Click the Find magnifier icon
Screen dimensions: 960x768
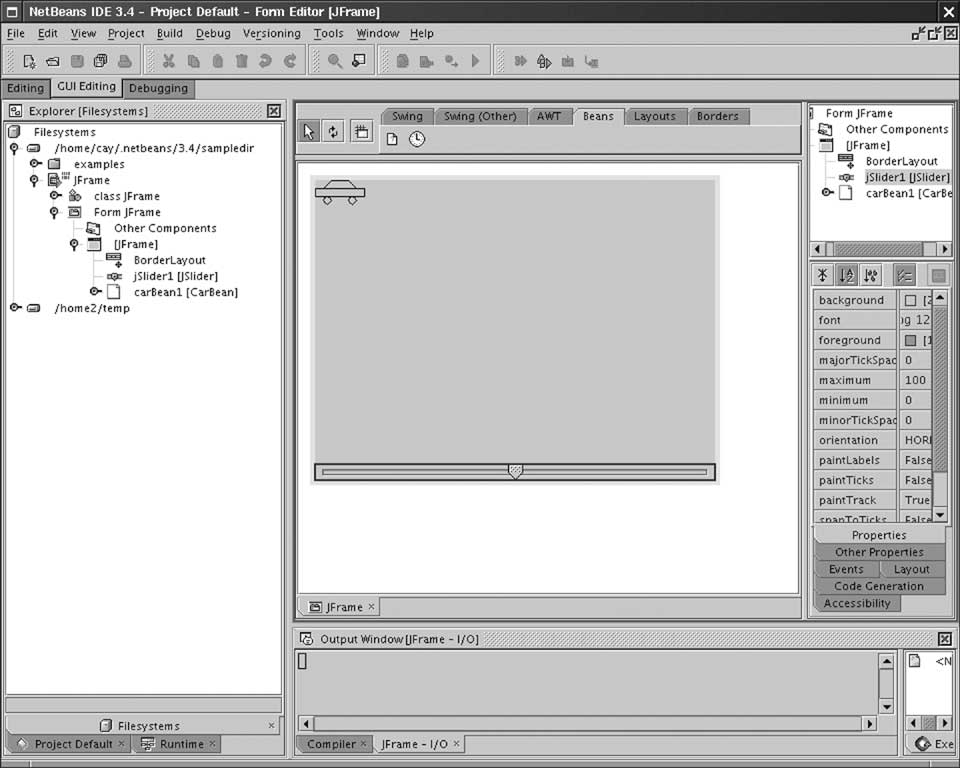[x=335, y=61]
